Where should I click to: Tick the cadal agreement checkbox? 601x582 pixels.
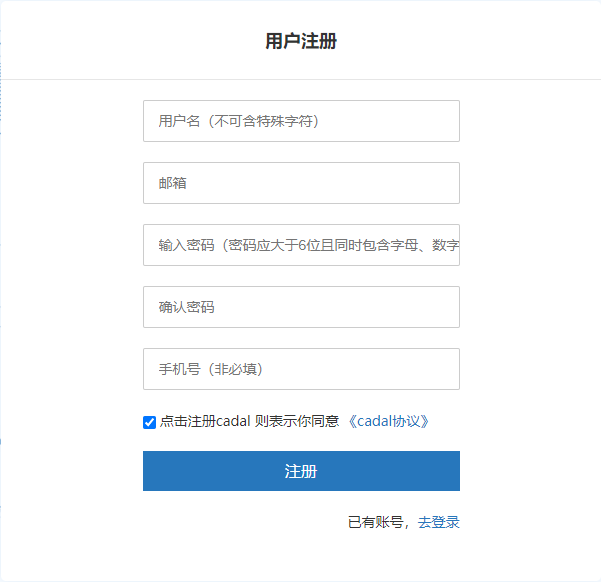point(150,422)
